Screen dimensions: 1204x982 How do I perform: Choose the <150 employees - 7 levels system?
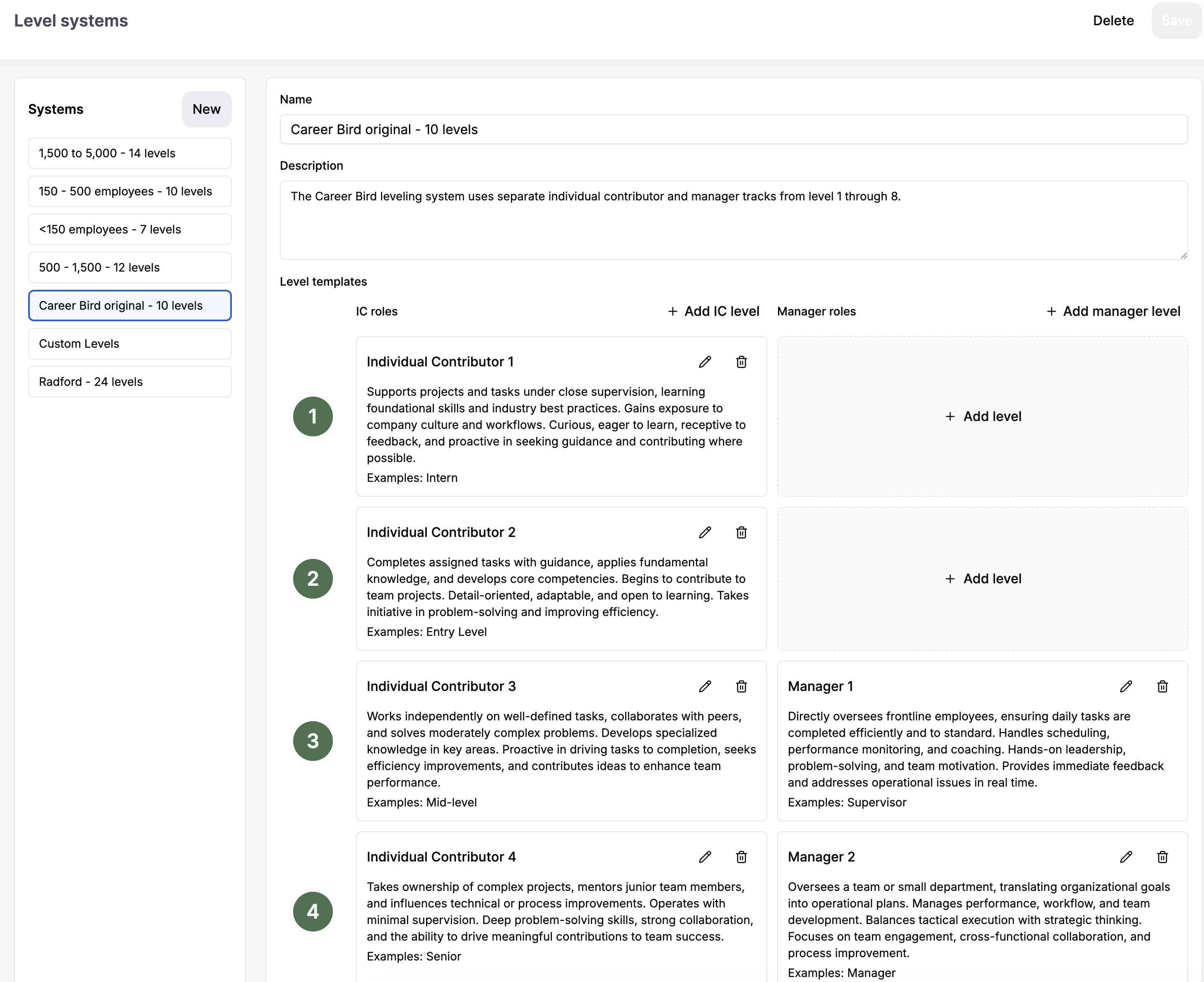(130, 230)
